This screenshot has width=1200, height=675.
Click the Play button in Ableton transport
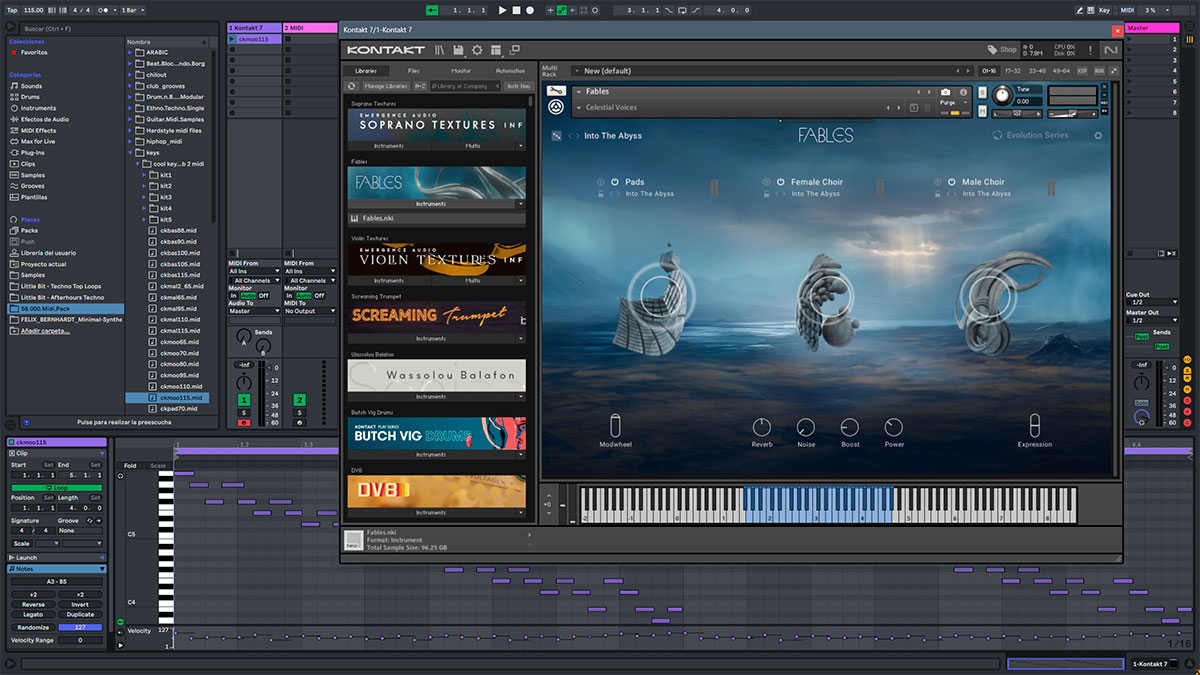(x=503, y=10)
